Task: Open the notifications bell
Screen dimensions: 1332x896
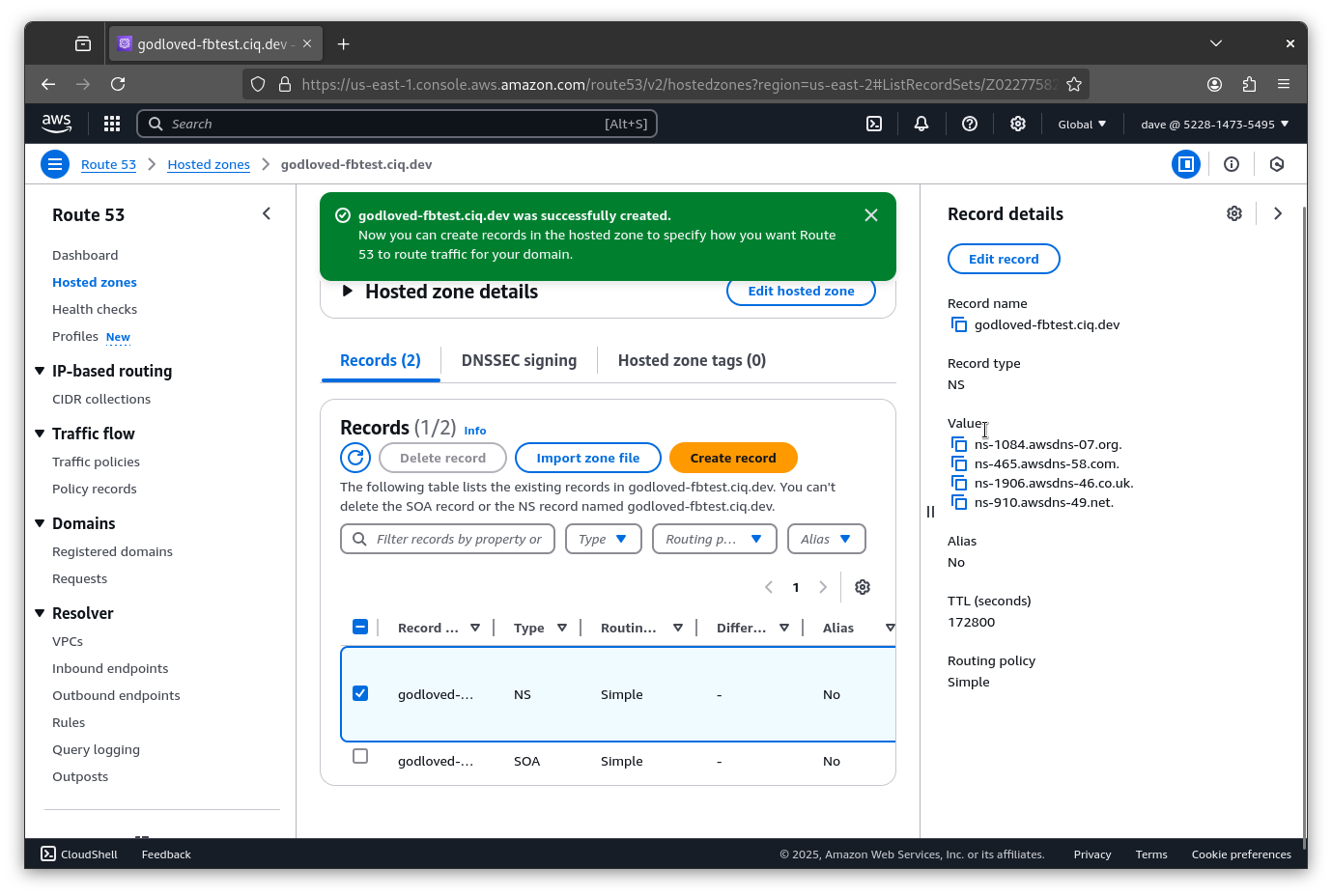Action: pyautogui.click(x=921, y=124)
